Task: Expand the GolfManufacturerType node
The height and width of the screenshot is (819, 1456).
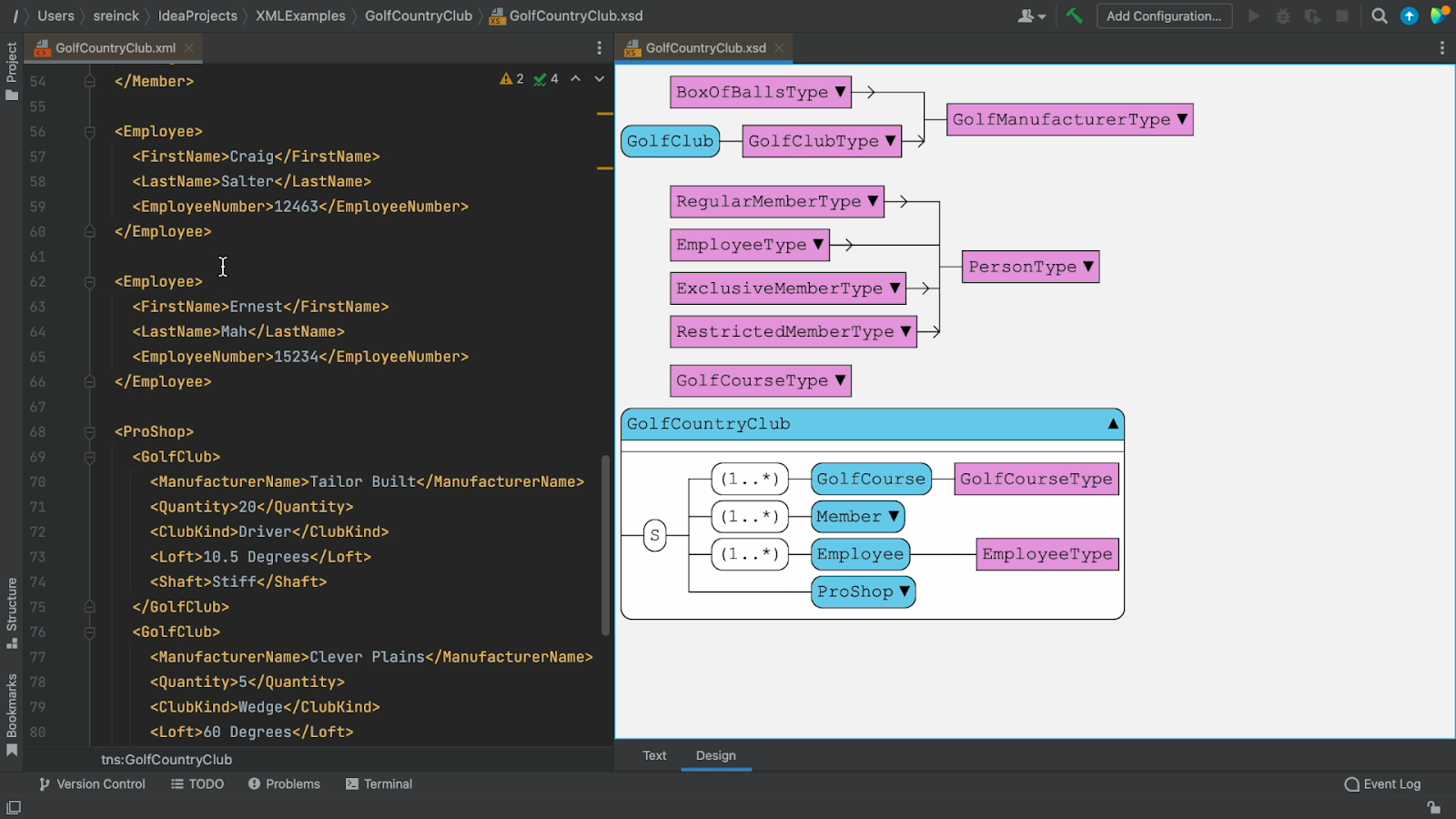Action: pyautogui.click(x=1181, y=119)
